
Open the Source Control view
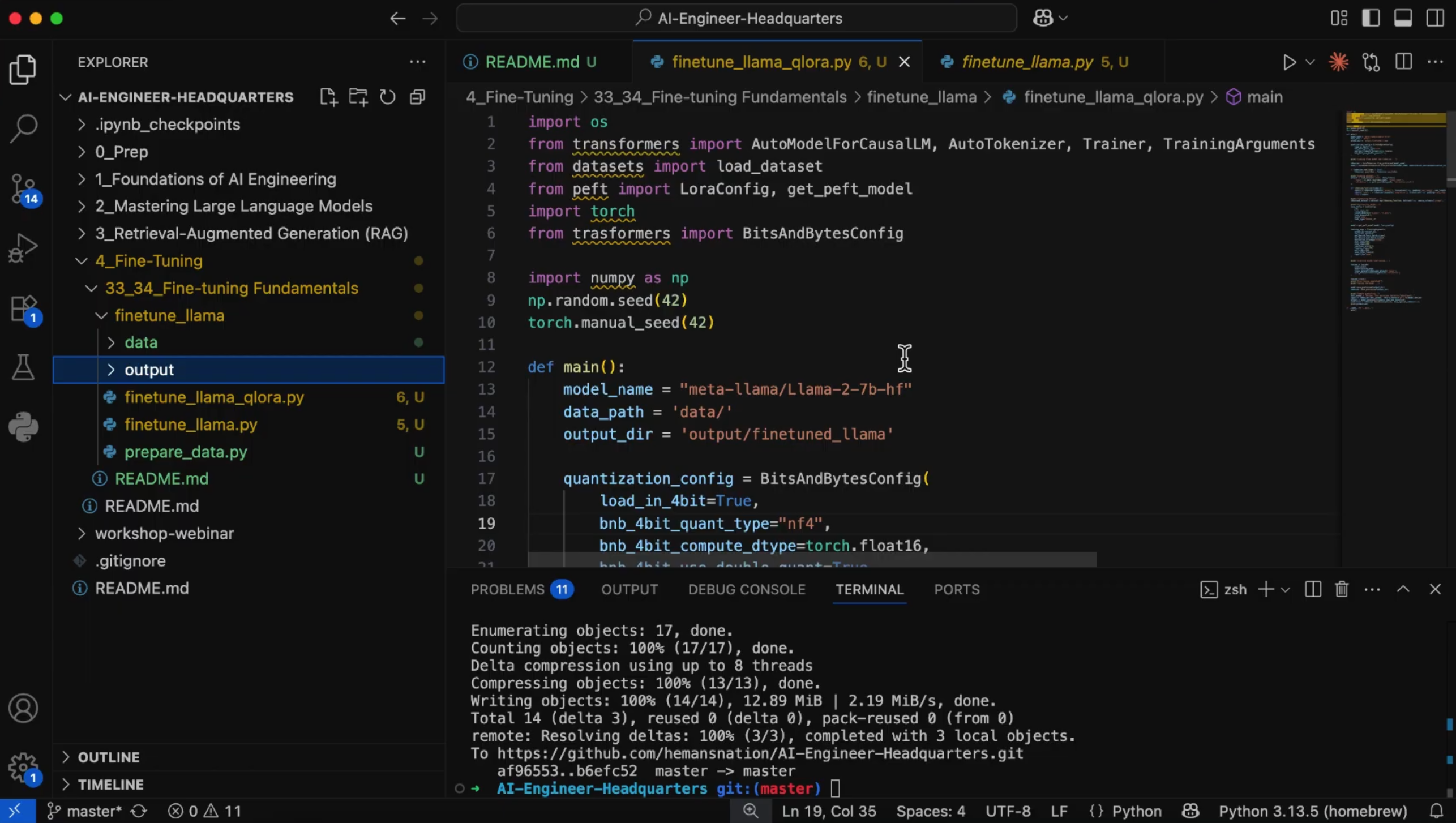tap(23, 188)
